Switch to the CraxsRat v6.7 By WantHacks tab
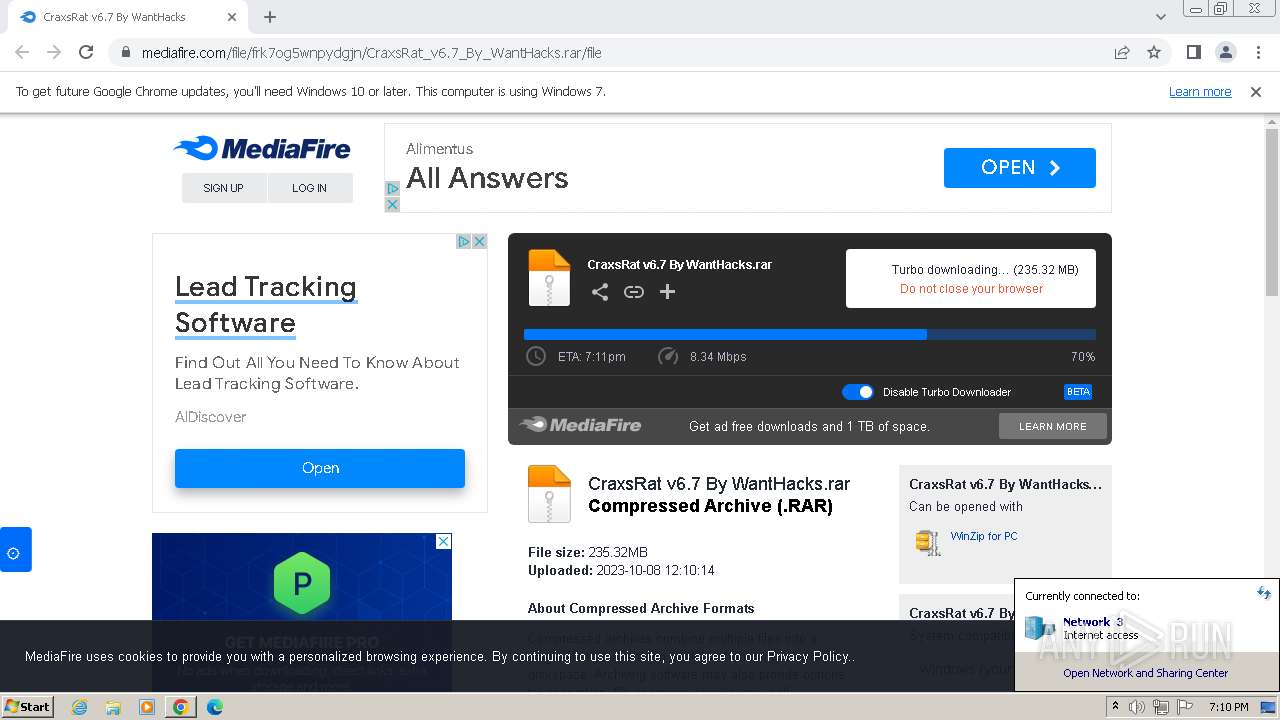 124,18
